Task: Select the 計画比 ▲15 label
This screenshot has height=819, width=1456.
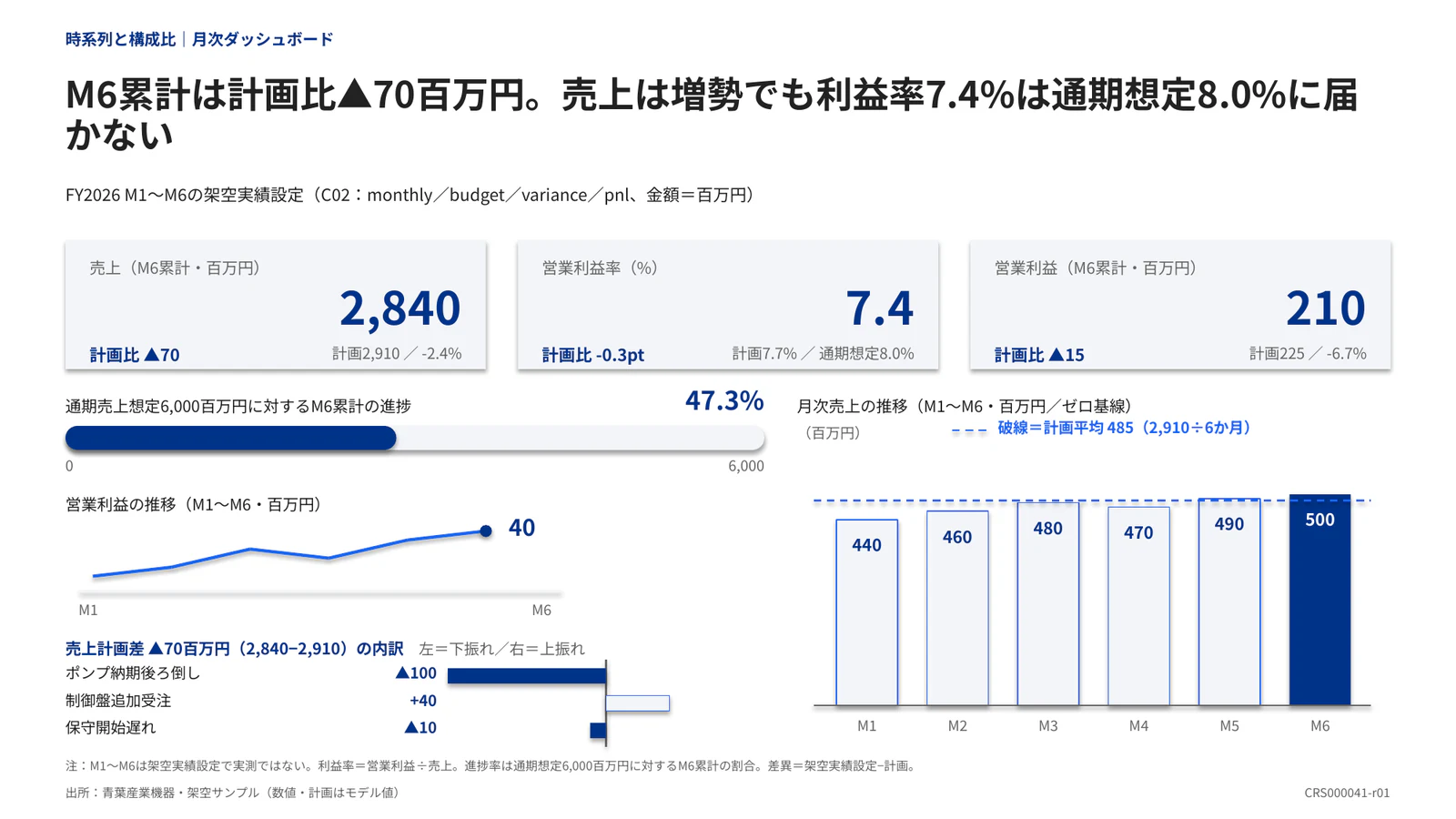Action: [x=1039, y=355]
